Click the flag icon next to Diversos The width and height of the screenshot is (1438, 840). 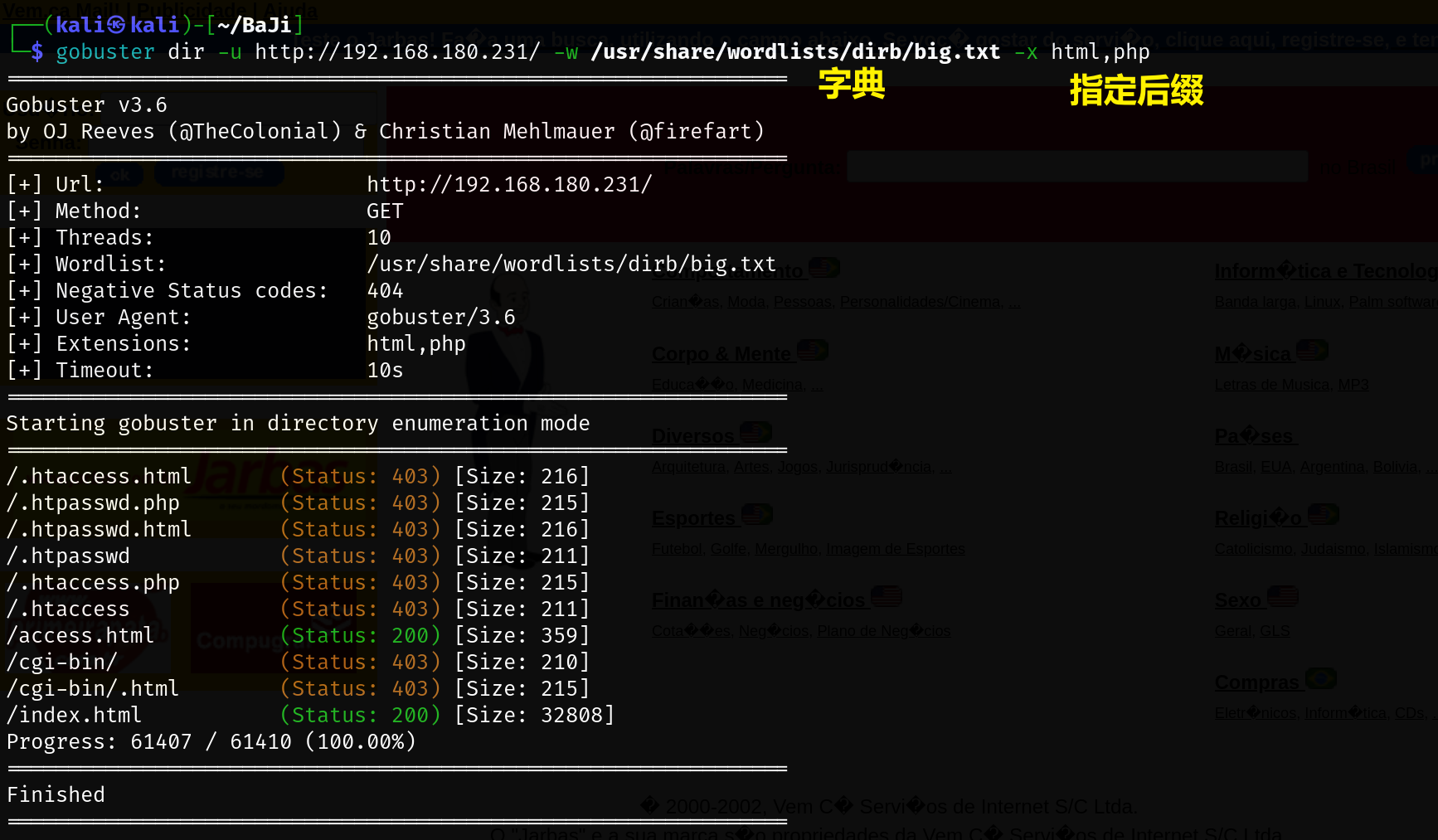tap(755, 433)
